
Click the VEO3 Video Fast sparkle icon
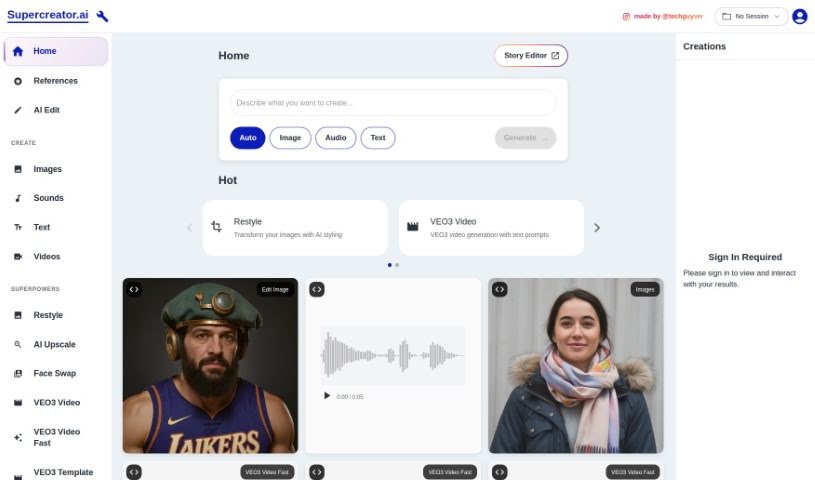pos(18,437)
